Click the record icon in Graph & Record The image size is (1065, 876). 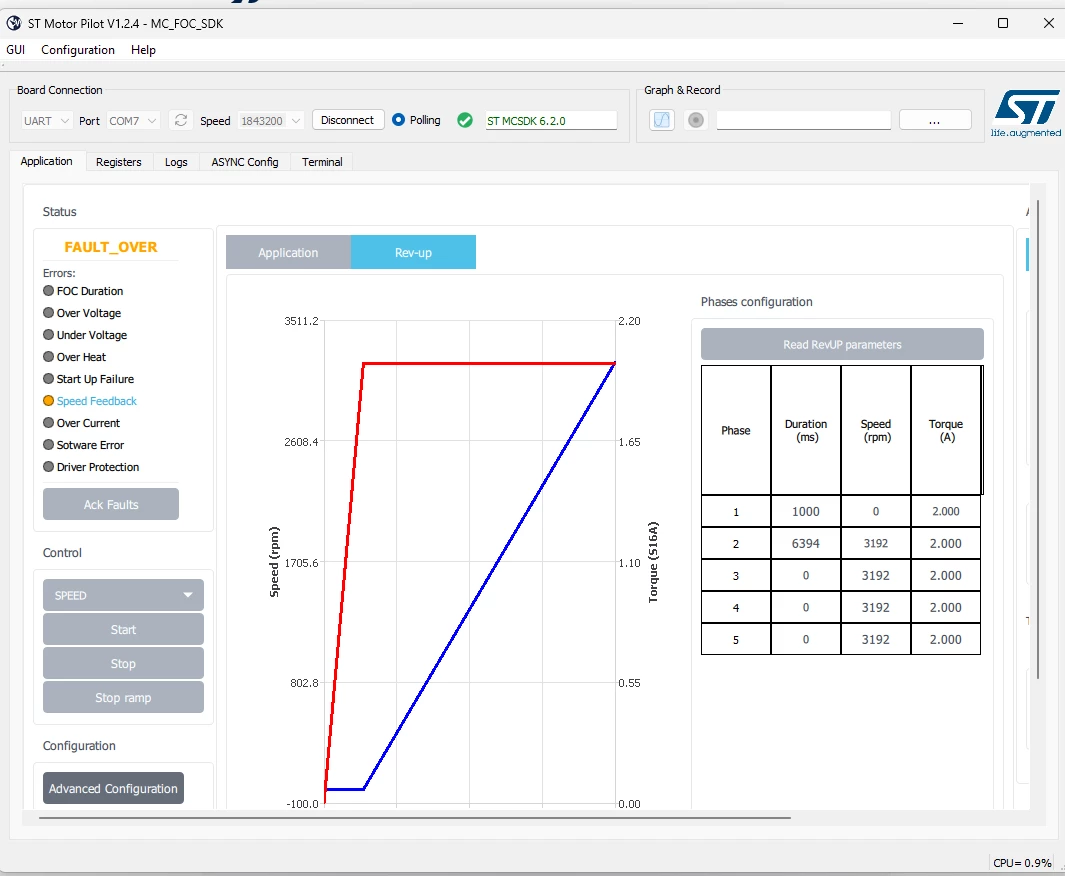696,120
